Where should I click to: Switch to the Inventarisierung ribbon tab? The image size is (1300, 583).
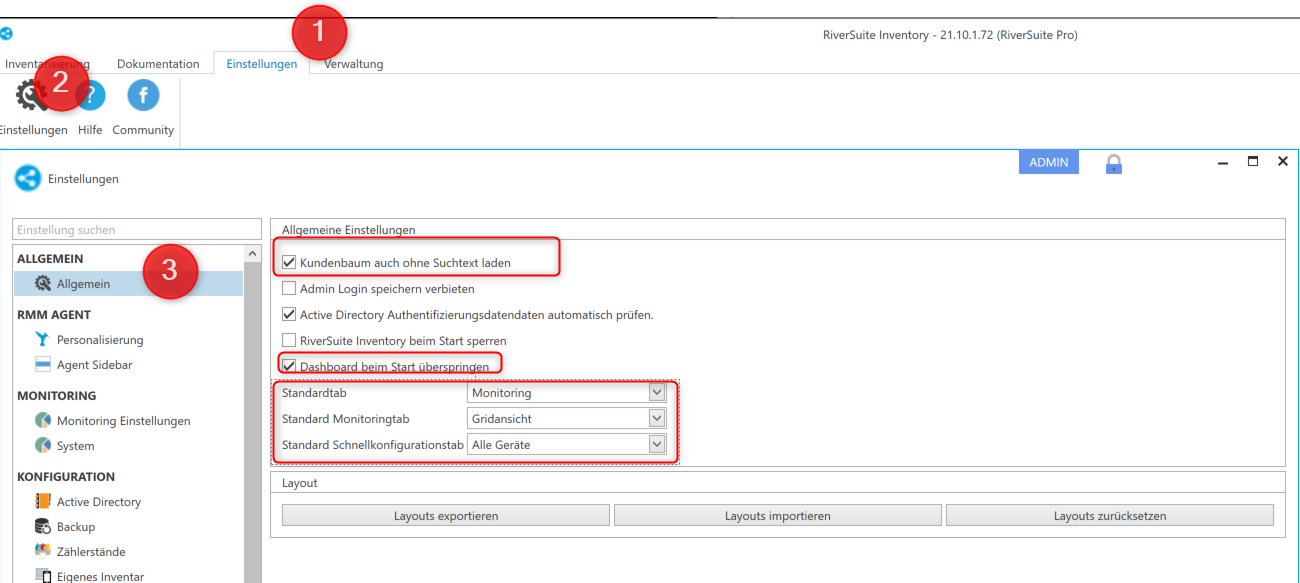point(46,64)
